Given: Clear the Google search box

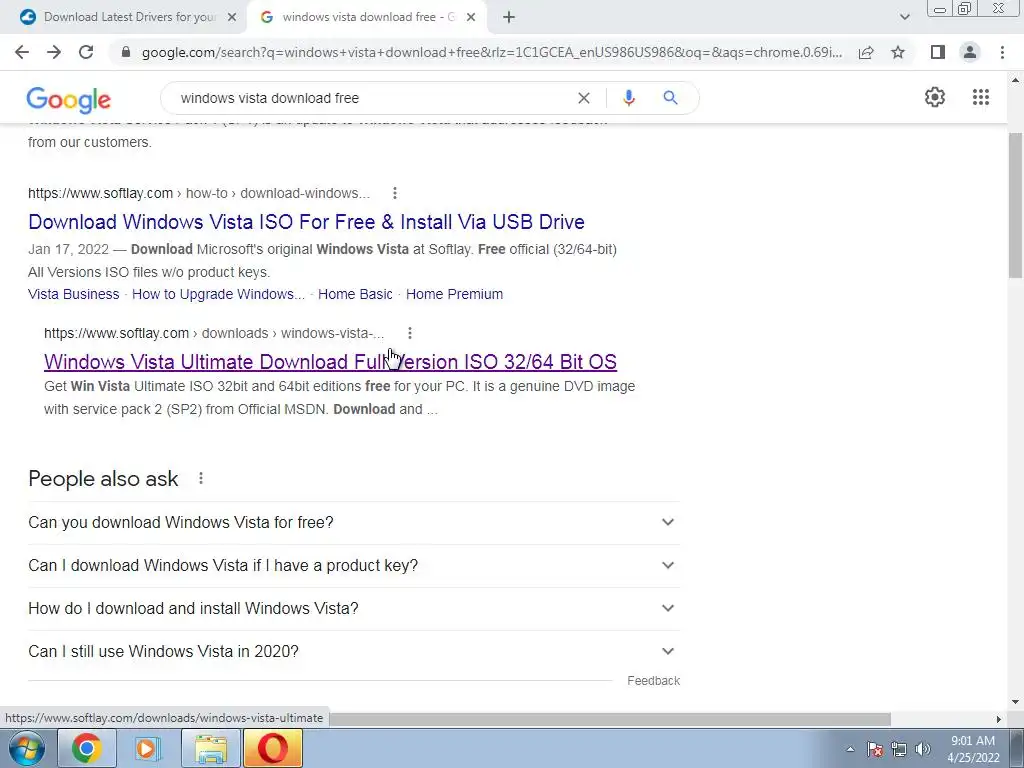Looking at the screenshot, I should (584, 98).
